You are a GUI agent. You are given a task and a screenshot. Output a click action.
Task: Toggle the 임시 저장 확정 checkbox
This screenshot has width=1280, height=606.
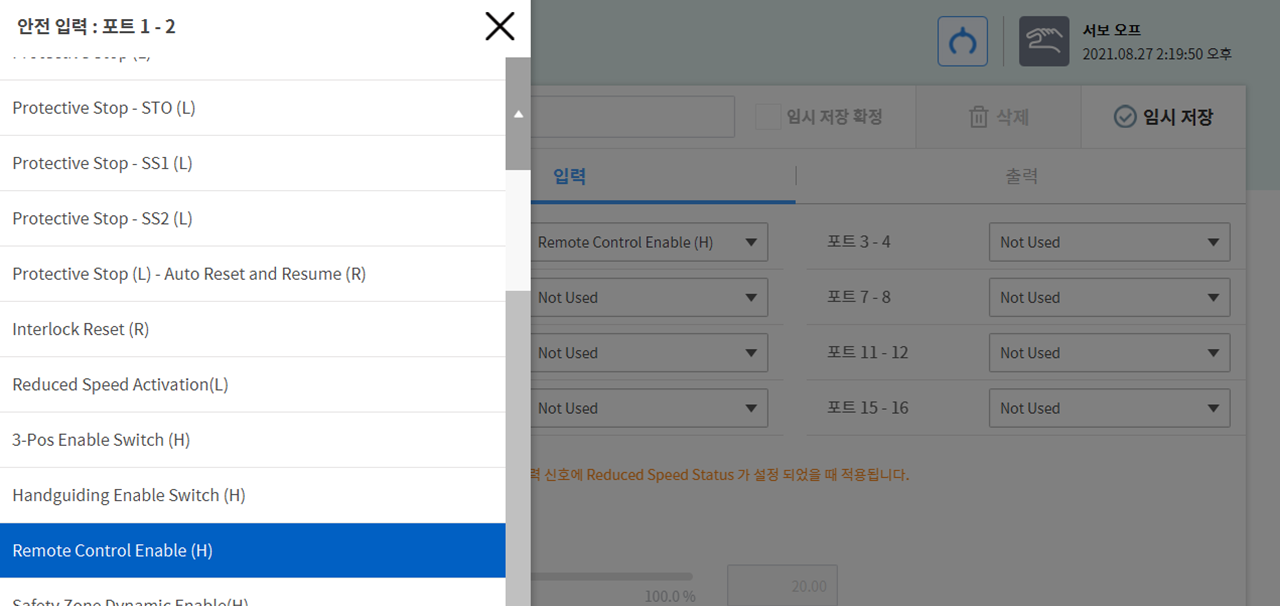(768, 117)
